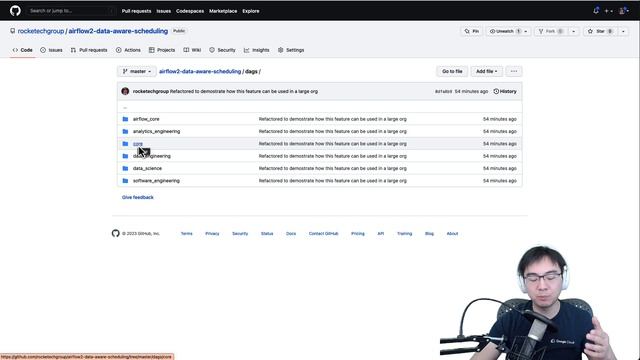Open the footer GitHub logo
This screenshot has height=360, width=640.
116,233
